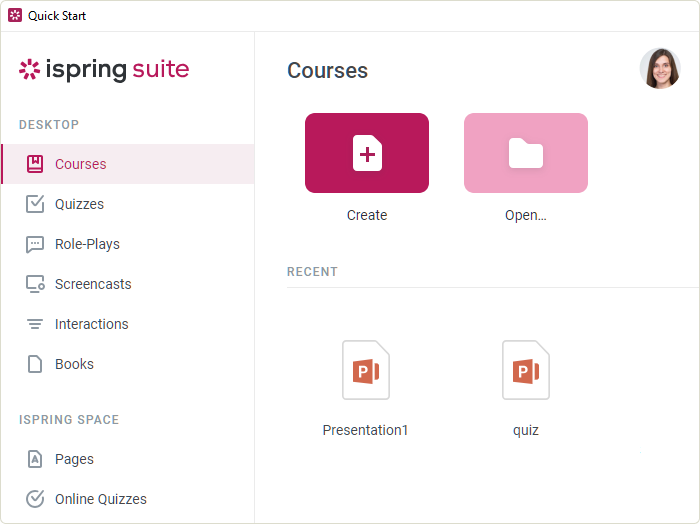The height and width of the screenshot is (524, 700).
Task: Open the quiz PowerPoint file icon
Action: click(526, 370)
